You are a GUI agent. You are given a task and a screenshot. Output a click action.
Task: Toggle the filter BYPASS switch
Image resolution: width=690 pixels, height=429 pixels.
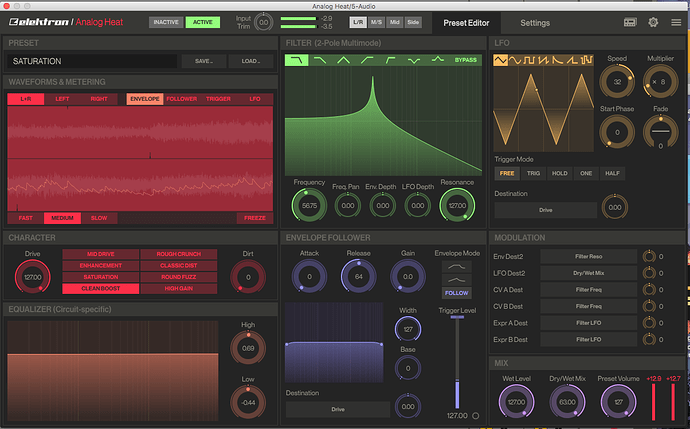465,60
